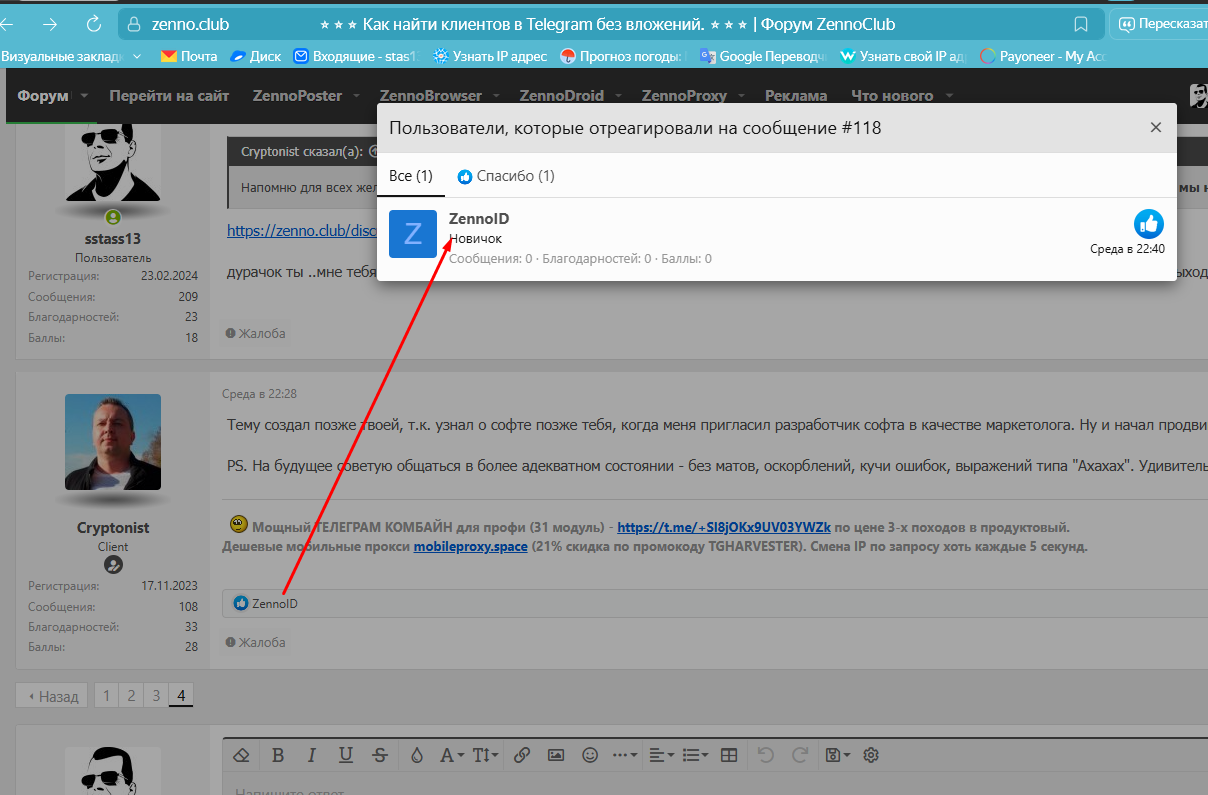Open ZennoID's avatar in the dialog
Screen dimensions: 1208x795
pos(413,234)
